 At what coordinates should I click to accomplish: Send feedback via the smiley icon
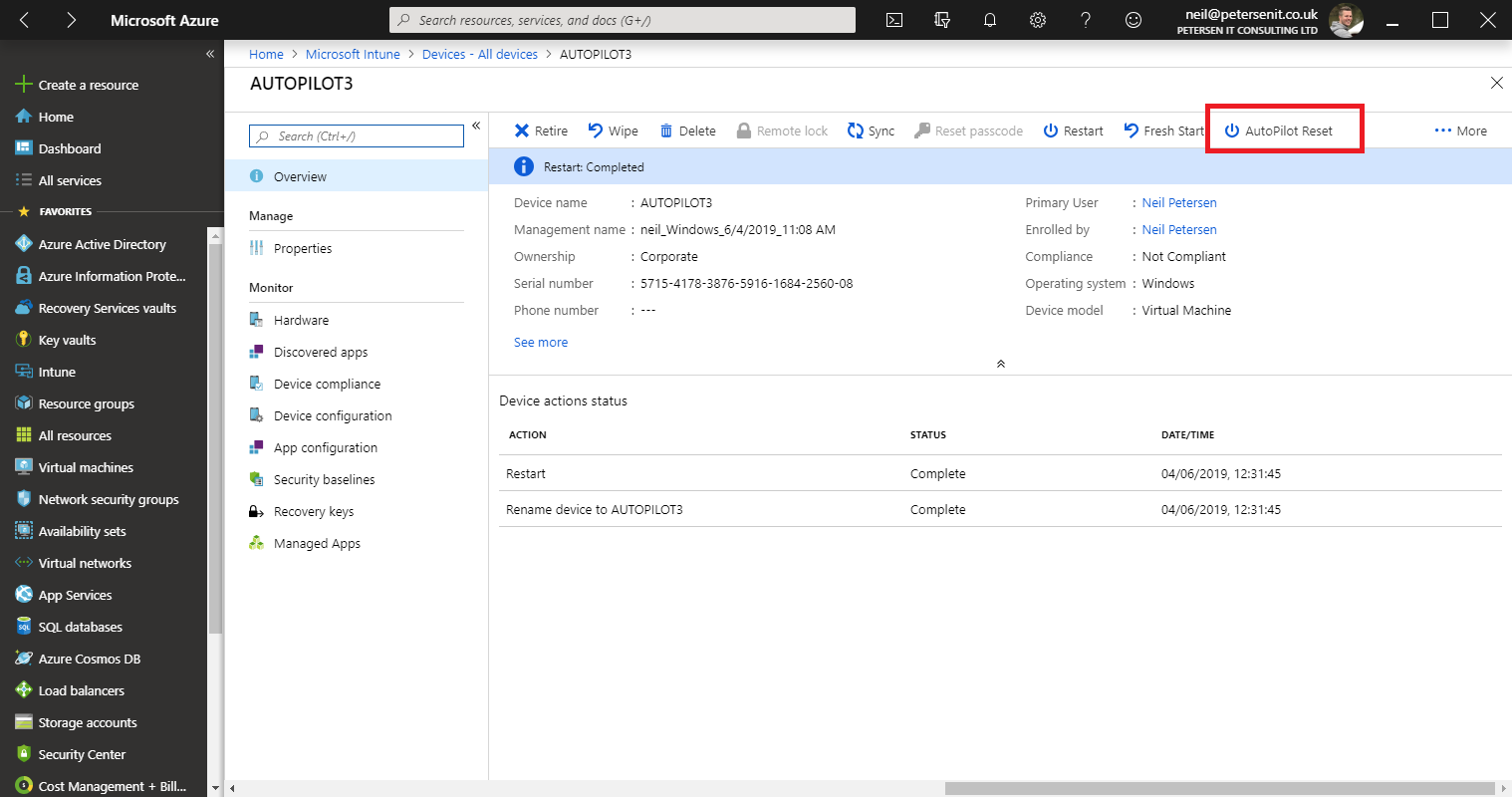pos(1134,20)
